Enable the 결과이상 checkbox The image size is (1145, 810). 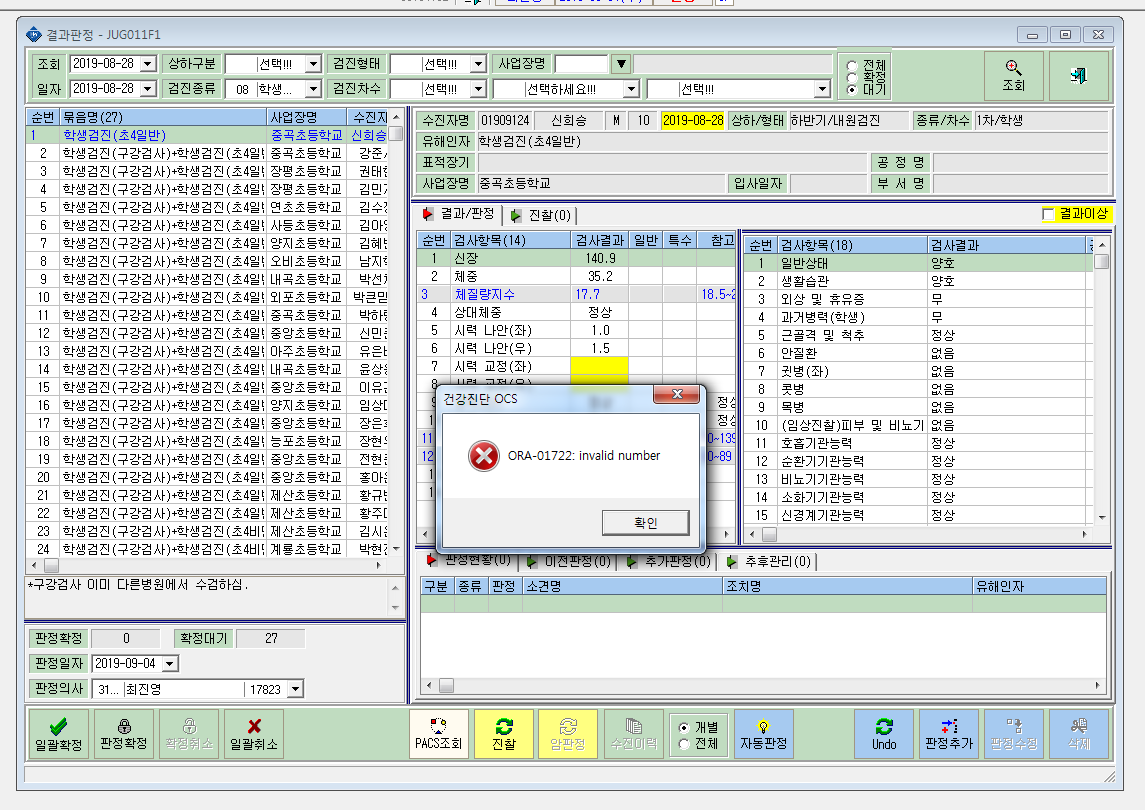click(x=1049, y=214)
